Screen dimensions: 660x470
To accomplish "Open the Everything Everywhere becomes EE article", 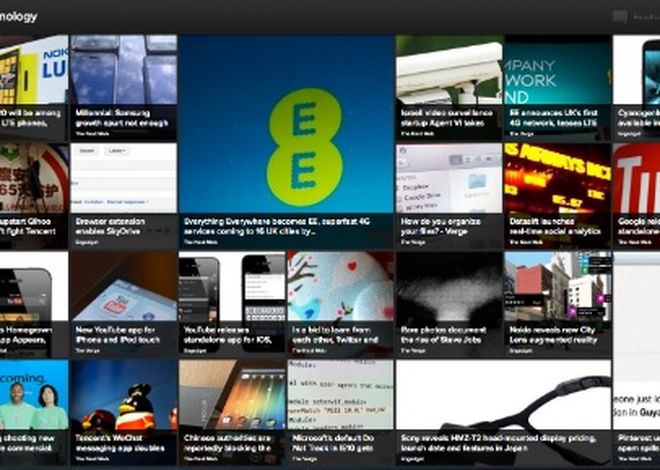I will [286, 142].
